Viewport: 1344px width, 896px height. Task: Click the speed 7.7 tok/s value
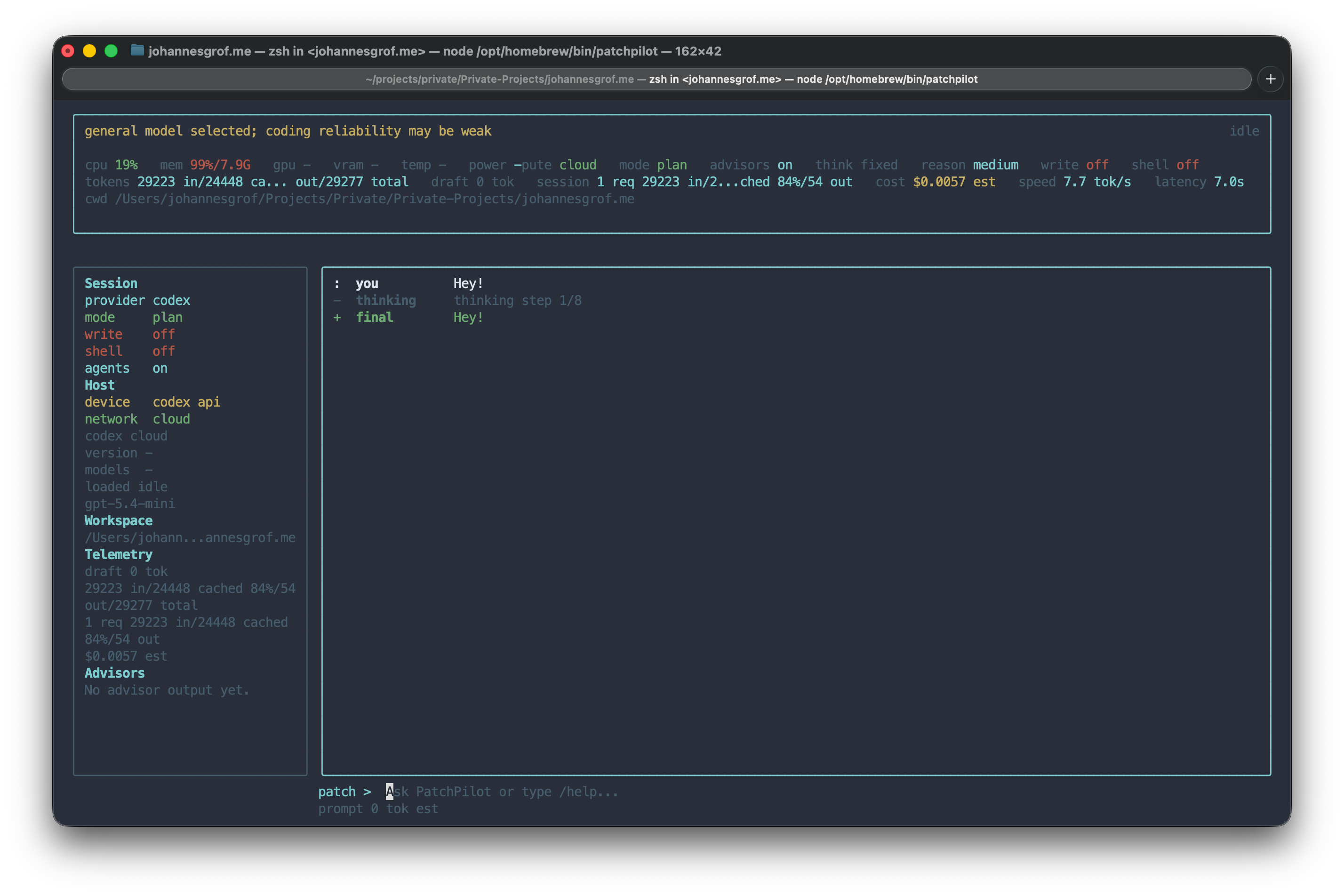pos(1075,182)
